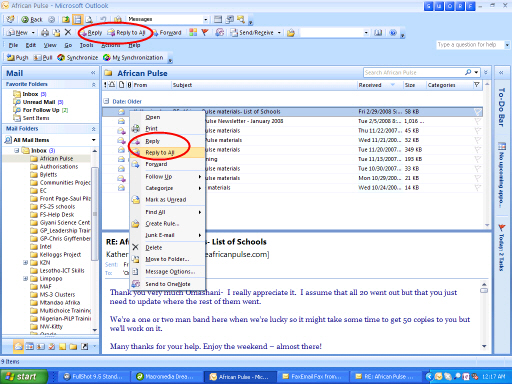Click the Categorize colored squares icon
512x384 pixels.
pos(193,32)
